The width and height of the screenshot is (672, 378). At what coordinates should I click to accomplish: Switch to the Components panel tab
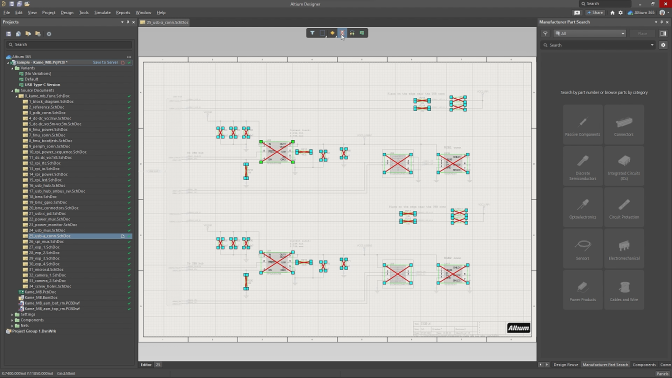pyautogui.click(x=644, y=365)
